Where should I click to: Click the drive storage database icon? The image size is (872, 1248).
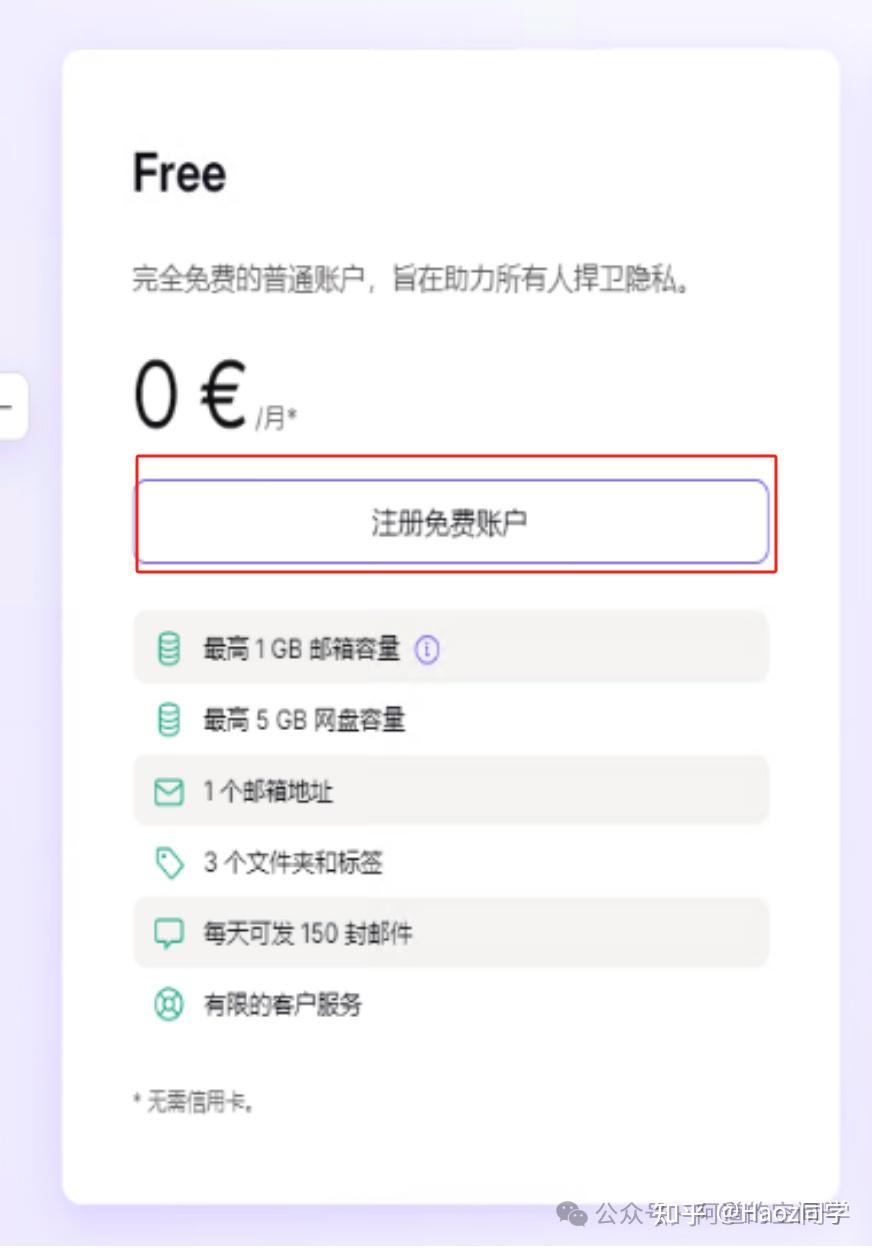pyautogui.click(x=169, y=720)
